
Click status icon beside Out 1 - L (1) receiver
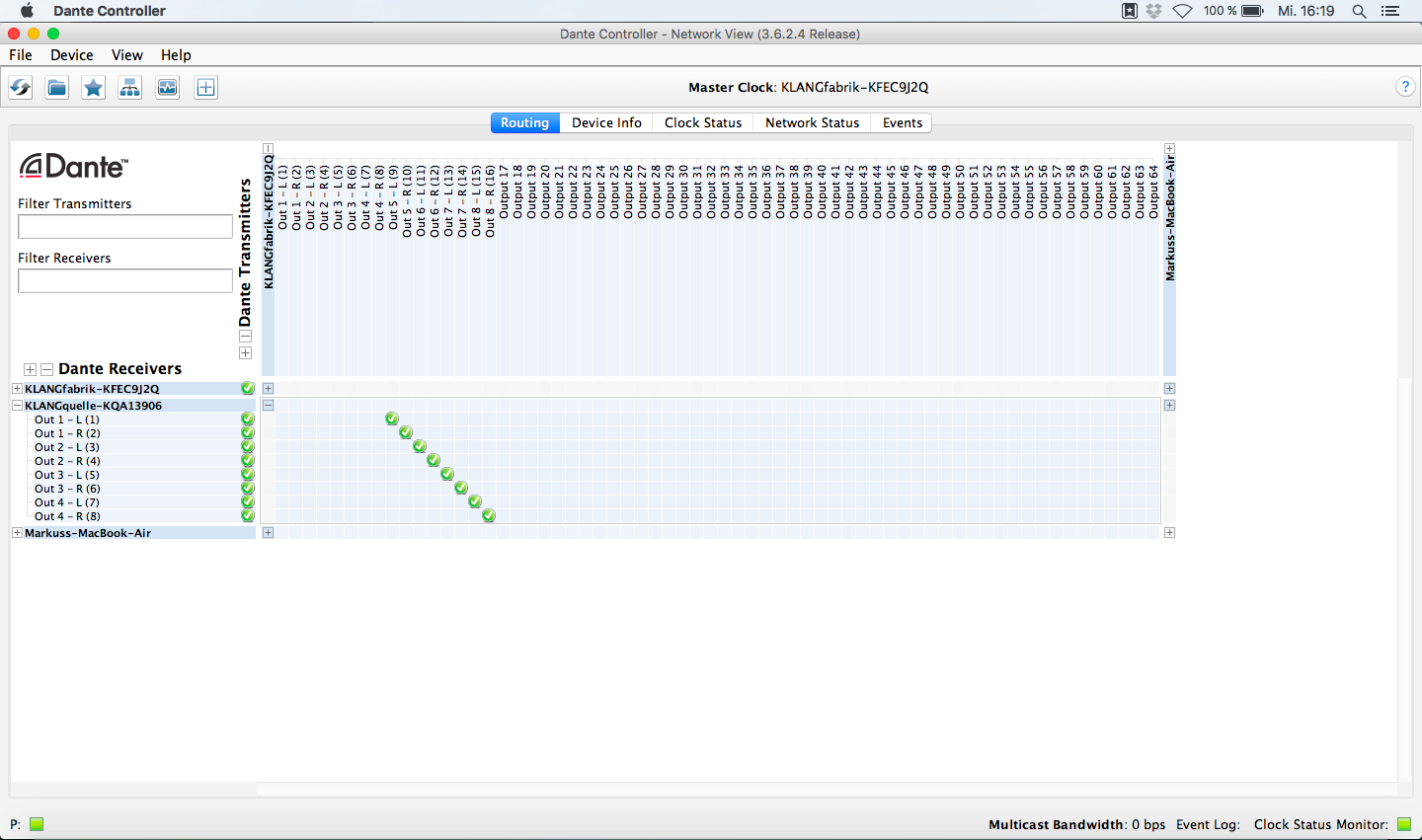(248, 420)
